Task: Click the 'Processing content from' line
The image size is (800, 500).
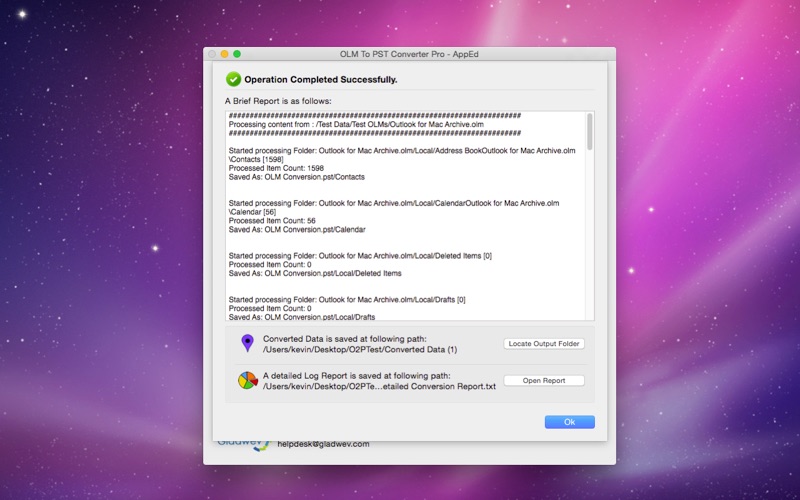Action: pos(356,124)
